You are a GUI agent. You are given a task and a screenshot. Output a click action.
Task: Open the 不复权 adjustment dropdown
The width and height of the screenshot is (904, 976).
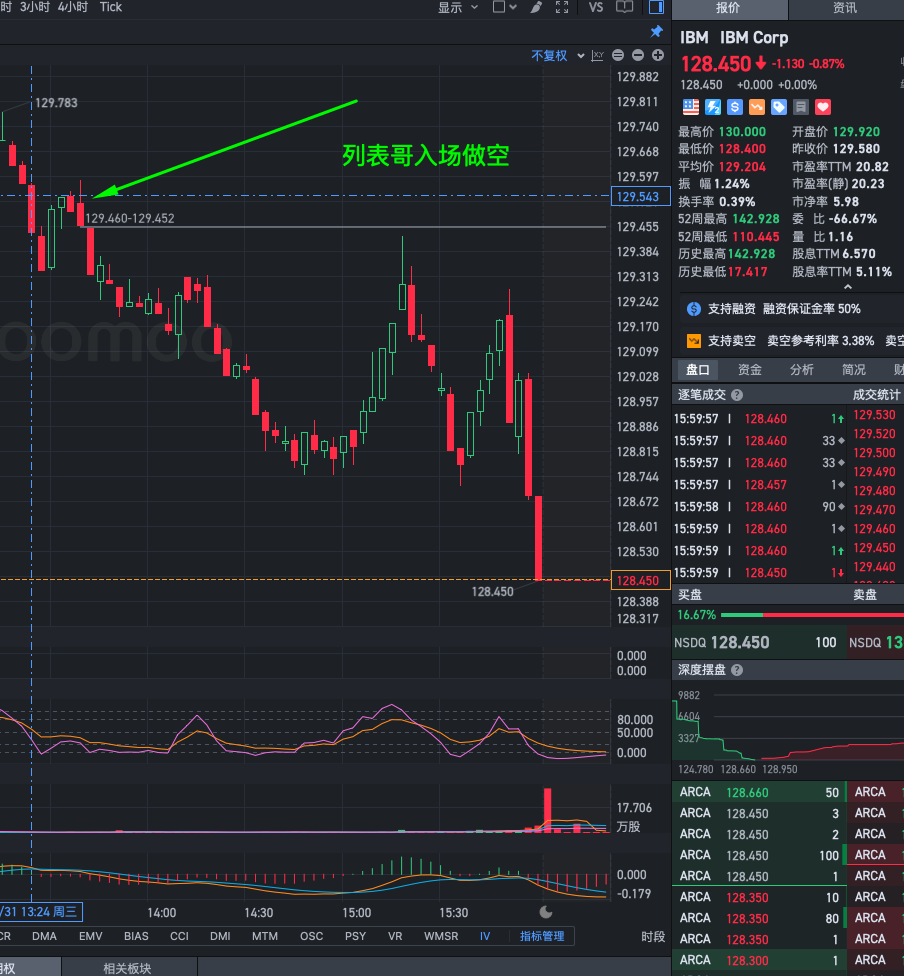(x=558, y=55)
